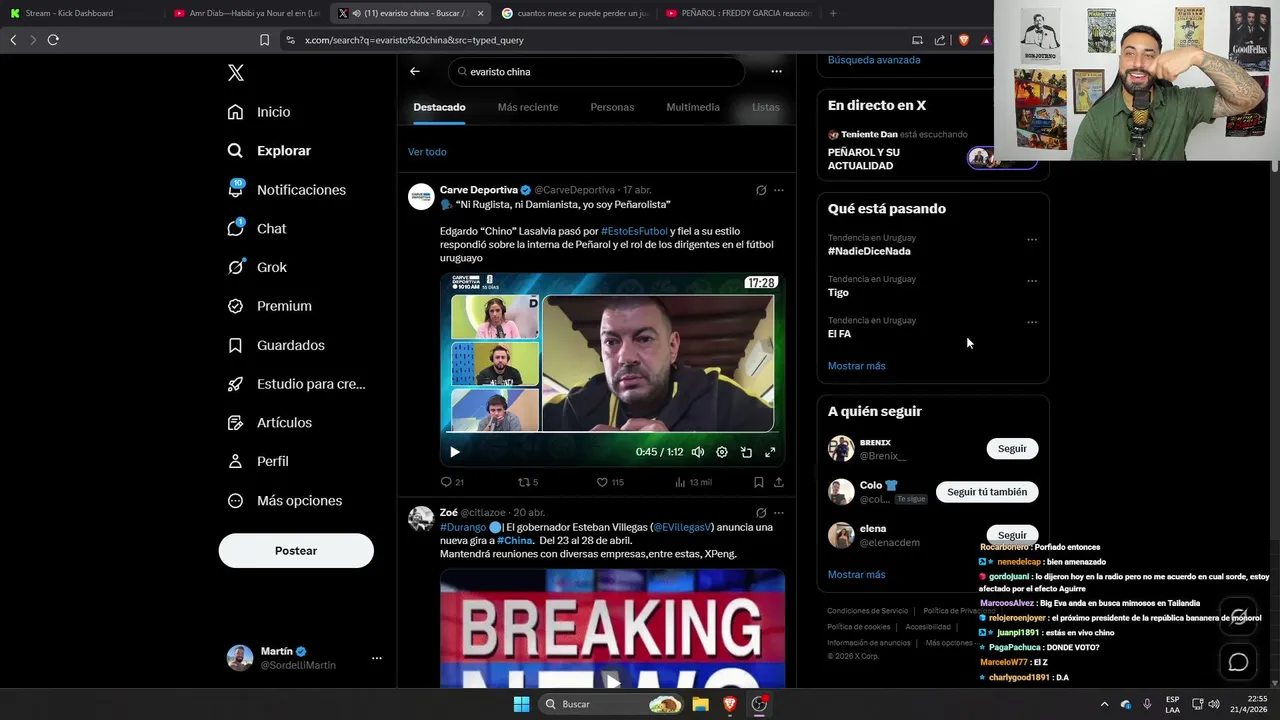Switch to the Multimedia tab
The width and height of the screenshot is (1280, 720).
pos(693,107)
